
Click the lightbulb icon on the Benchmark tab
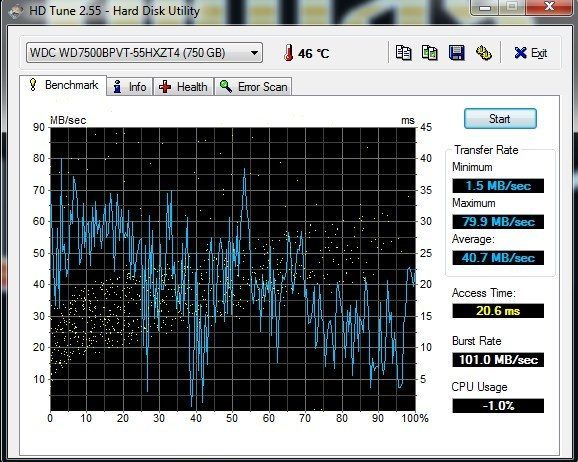point(33,85)
